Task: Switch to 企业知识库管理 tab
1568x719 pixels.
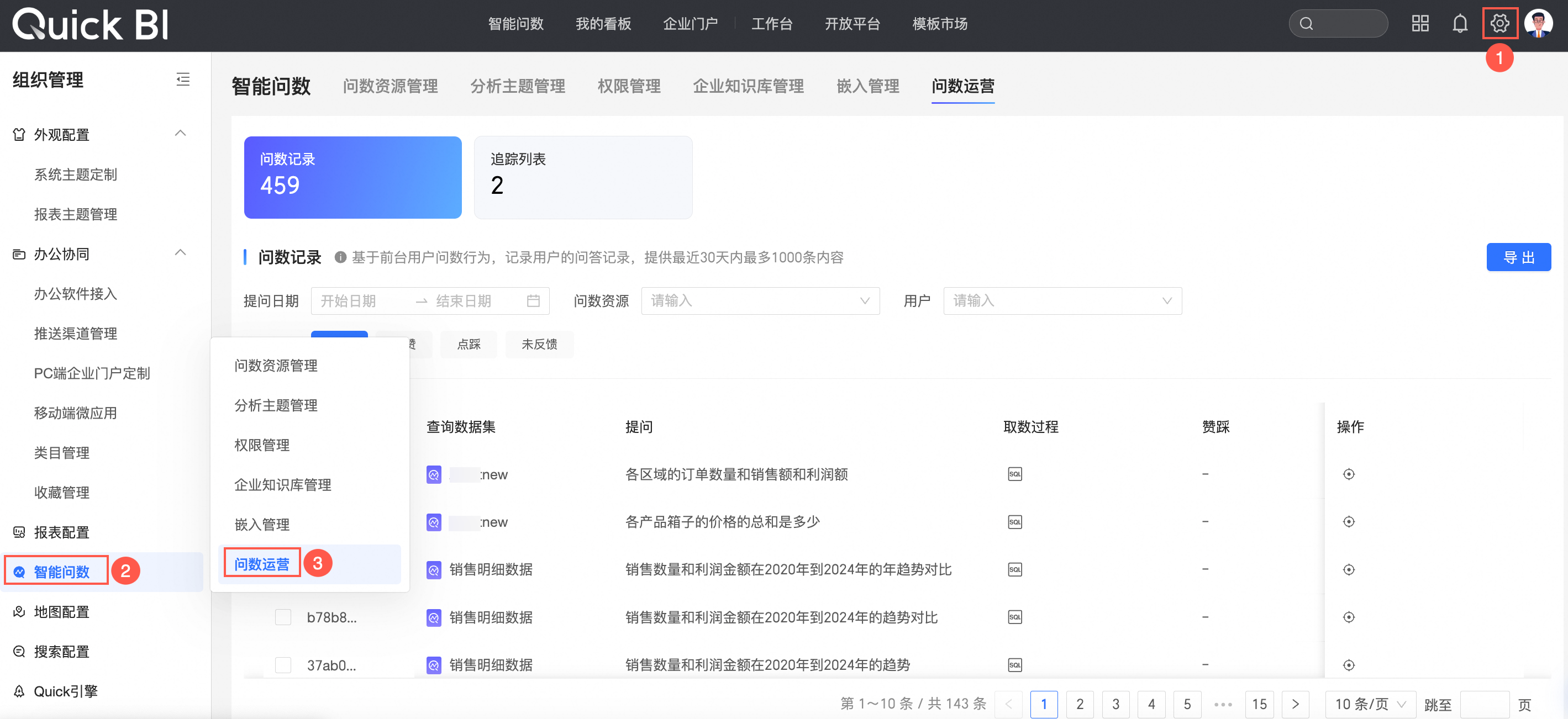Action: [748, 86]
